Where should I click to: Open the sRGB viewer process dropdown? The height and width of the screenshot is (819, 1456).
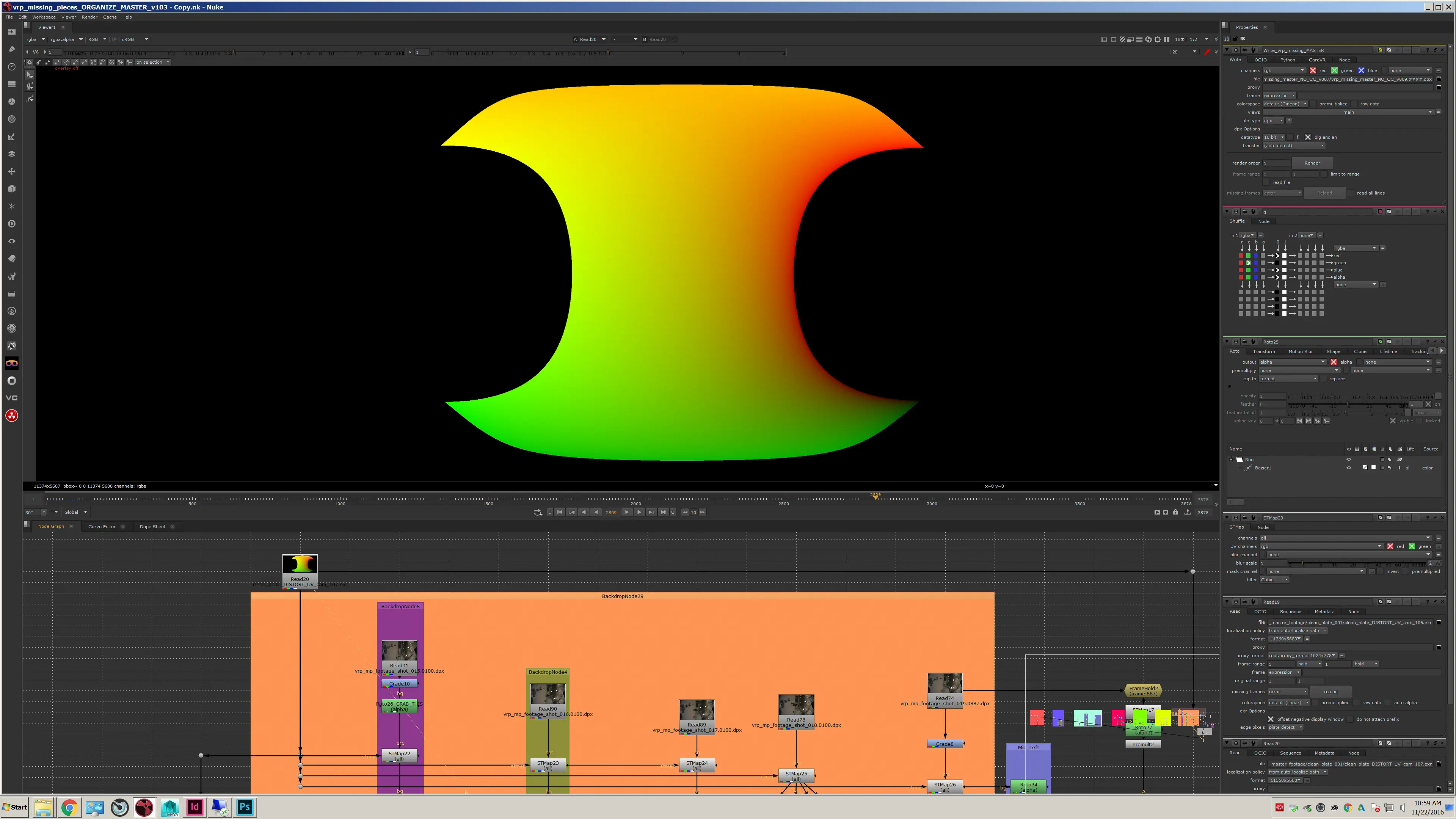[135, 39]
